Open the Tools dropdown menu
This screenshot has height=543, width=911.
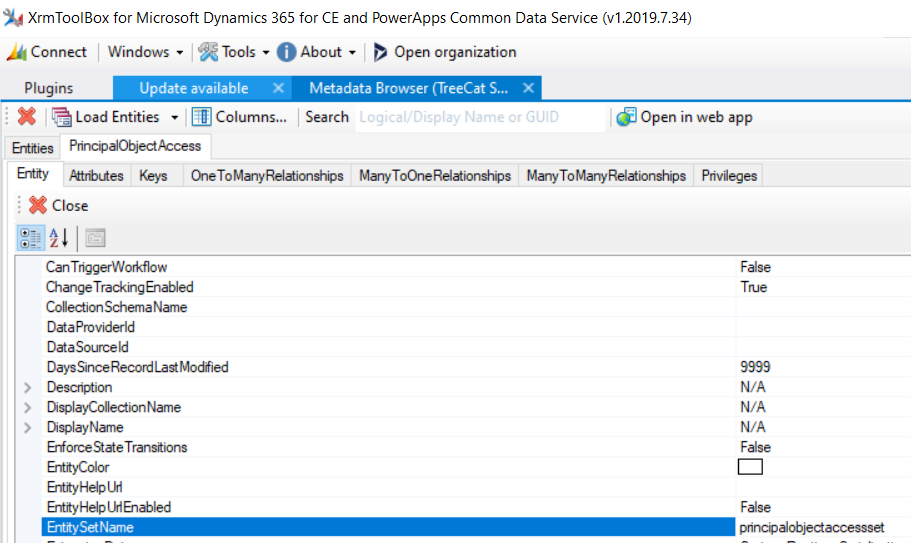(x=234, y=52)
